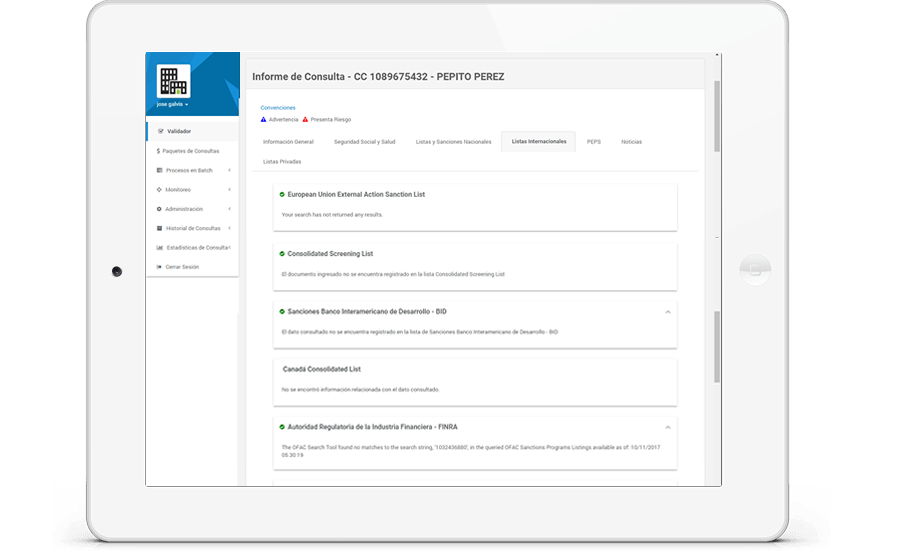Open the PEPS tab
Screen dimensions: 912x551
(594, 142)
